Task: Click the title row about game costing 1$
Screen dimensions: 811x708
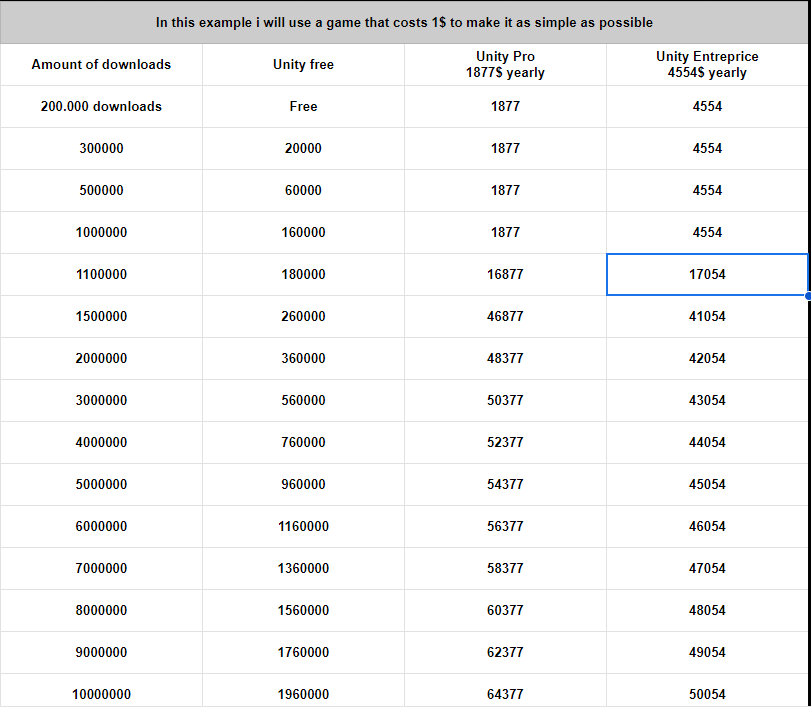Action: (x=405, y=22)
